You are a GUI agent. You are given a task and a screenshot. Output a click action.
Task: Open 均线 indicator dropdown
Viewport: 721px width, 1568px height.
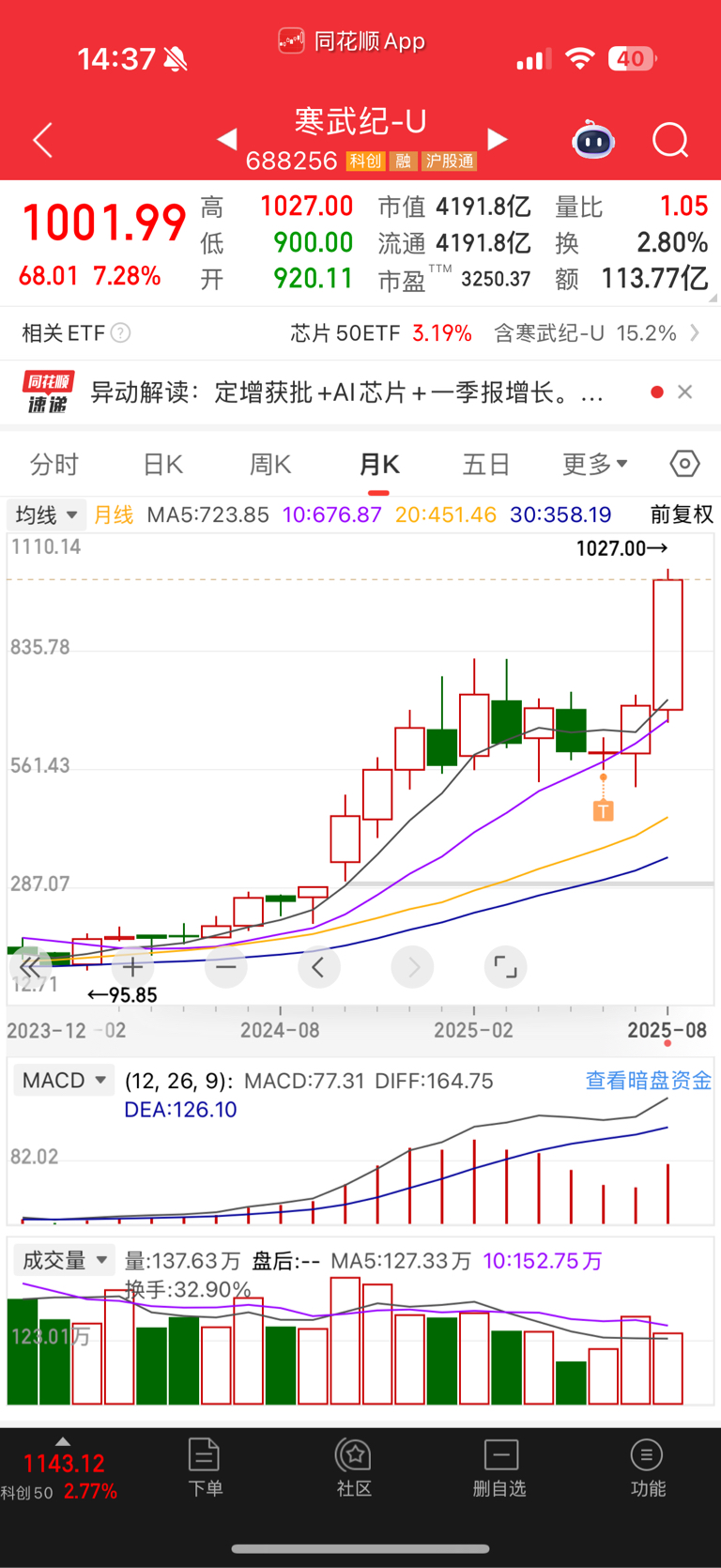tap(47, 515)
